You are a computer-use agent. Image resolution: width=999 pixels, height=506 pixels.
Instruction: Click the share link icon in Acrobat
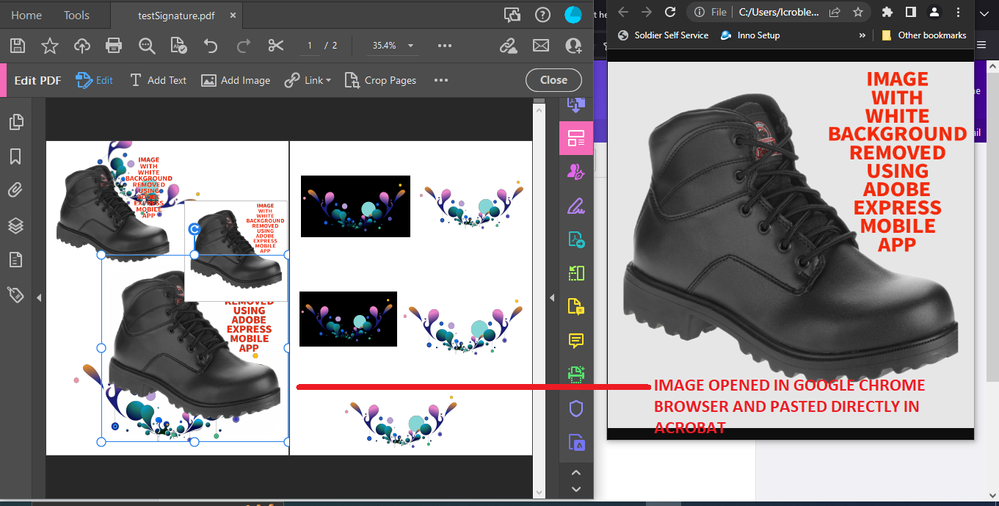[x=508, y=45]
